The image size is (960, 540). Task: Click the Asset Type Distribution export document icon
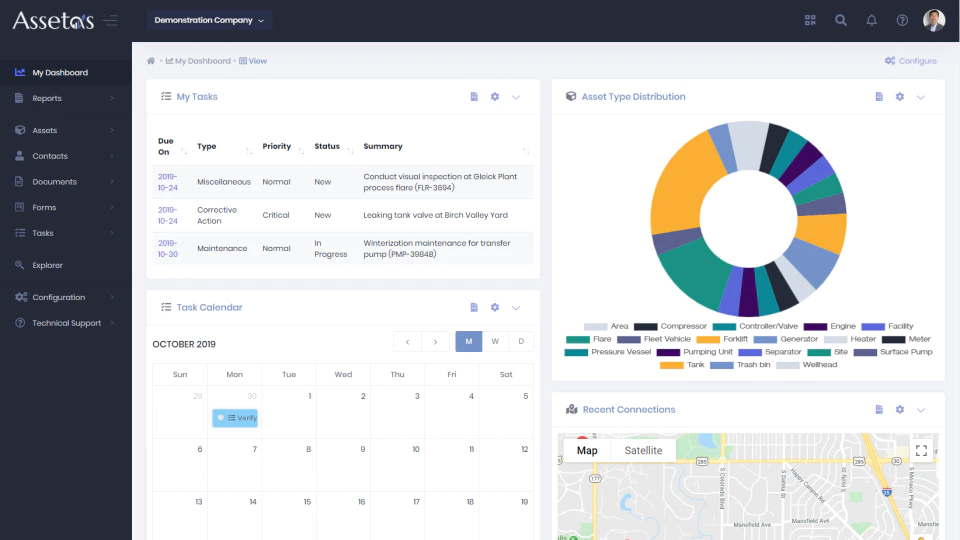click(x=879, y=97)
